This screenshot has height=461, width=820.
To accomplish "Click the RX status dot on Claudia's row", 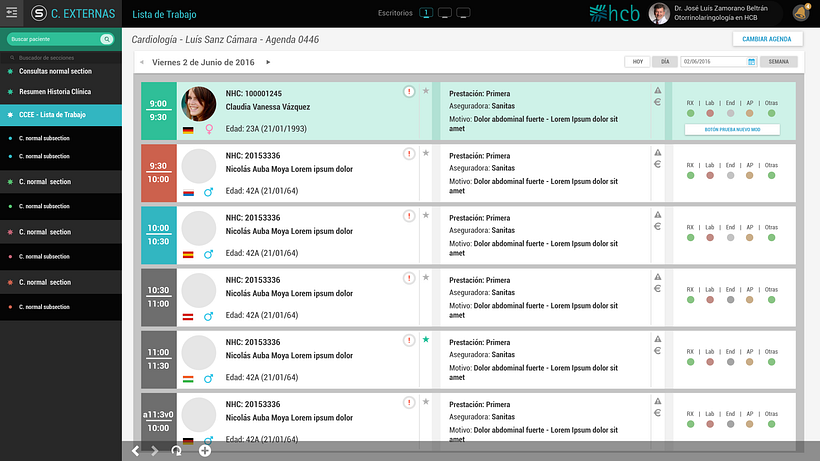I will click(690, 113).
